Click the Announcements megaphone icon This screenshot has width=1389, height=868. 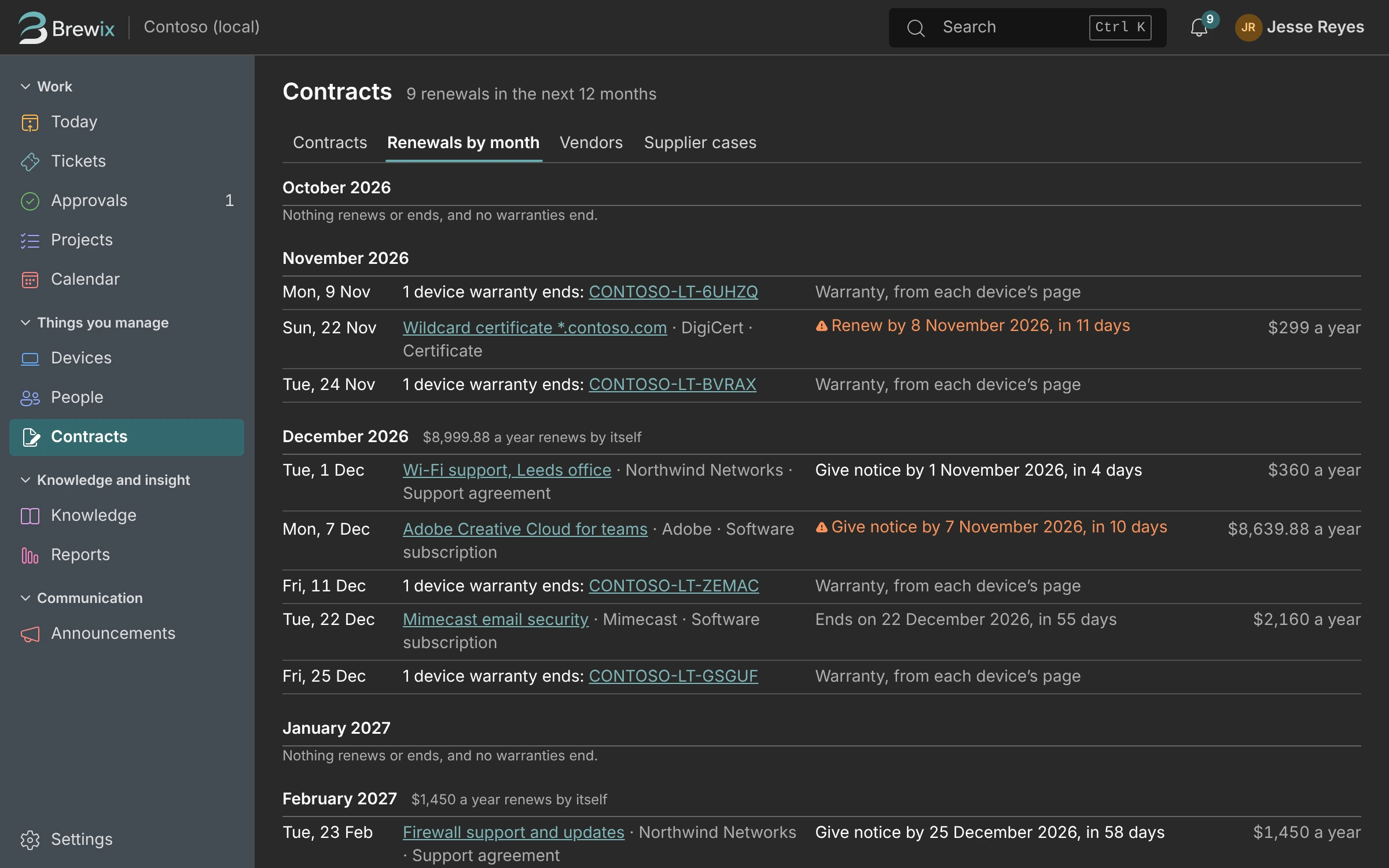click(x=30, y=634)
